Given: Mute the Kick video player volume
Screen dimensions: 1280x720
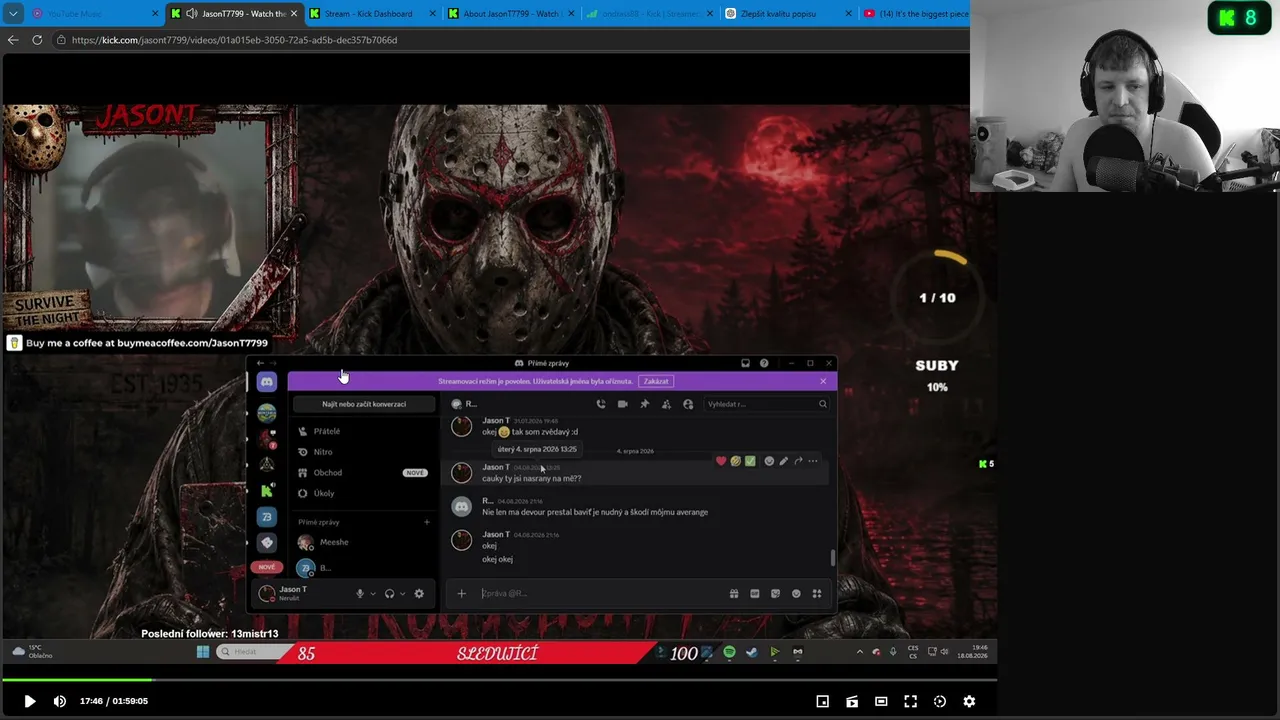Looking at the screenshot, I should (60, 701).
